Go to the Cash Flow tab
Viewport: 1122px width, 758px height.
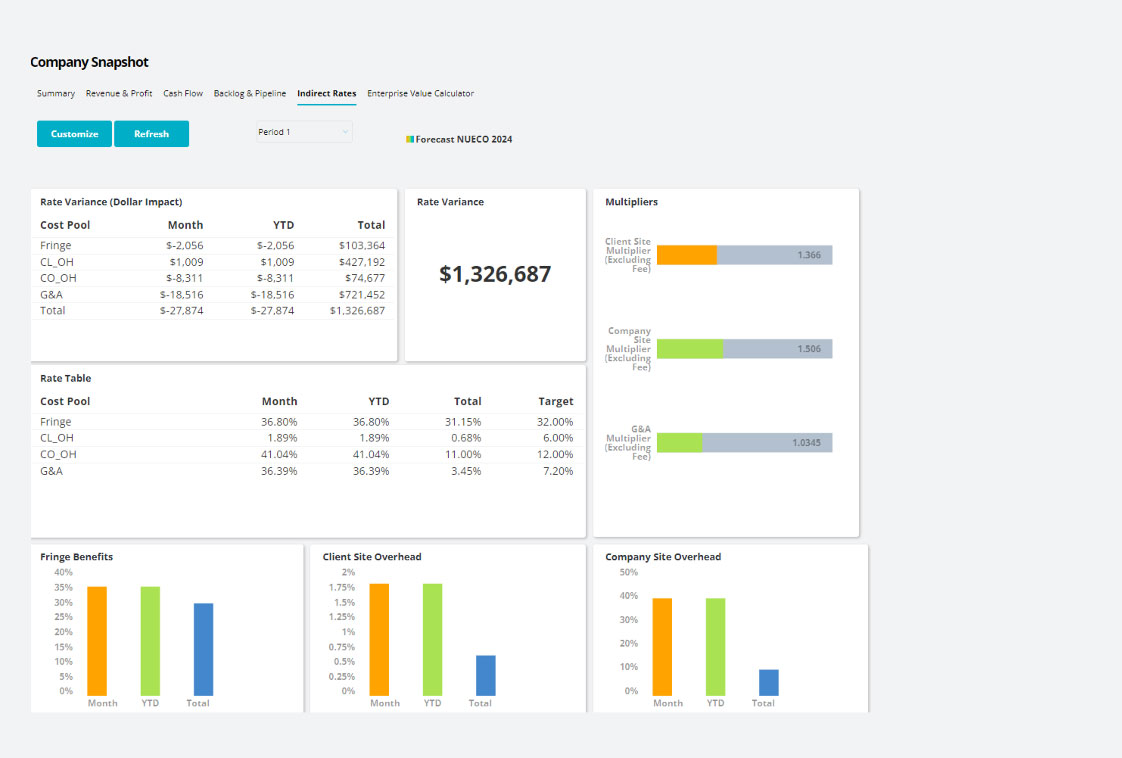pyautogui.click(x=183, y=94)
